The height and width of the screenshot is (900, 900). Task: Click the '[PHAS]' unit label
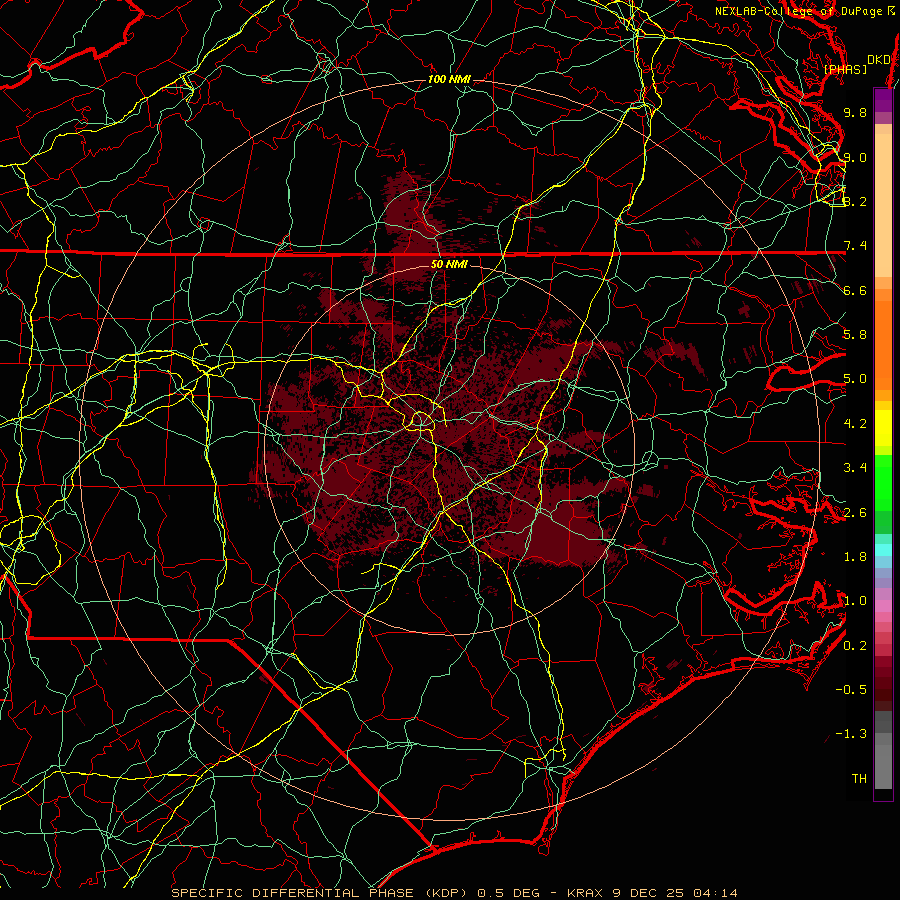pyautogui.click(x=845, y=70)
